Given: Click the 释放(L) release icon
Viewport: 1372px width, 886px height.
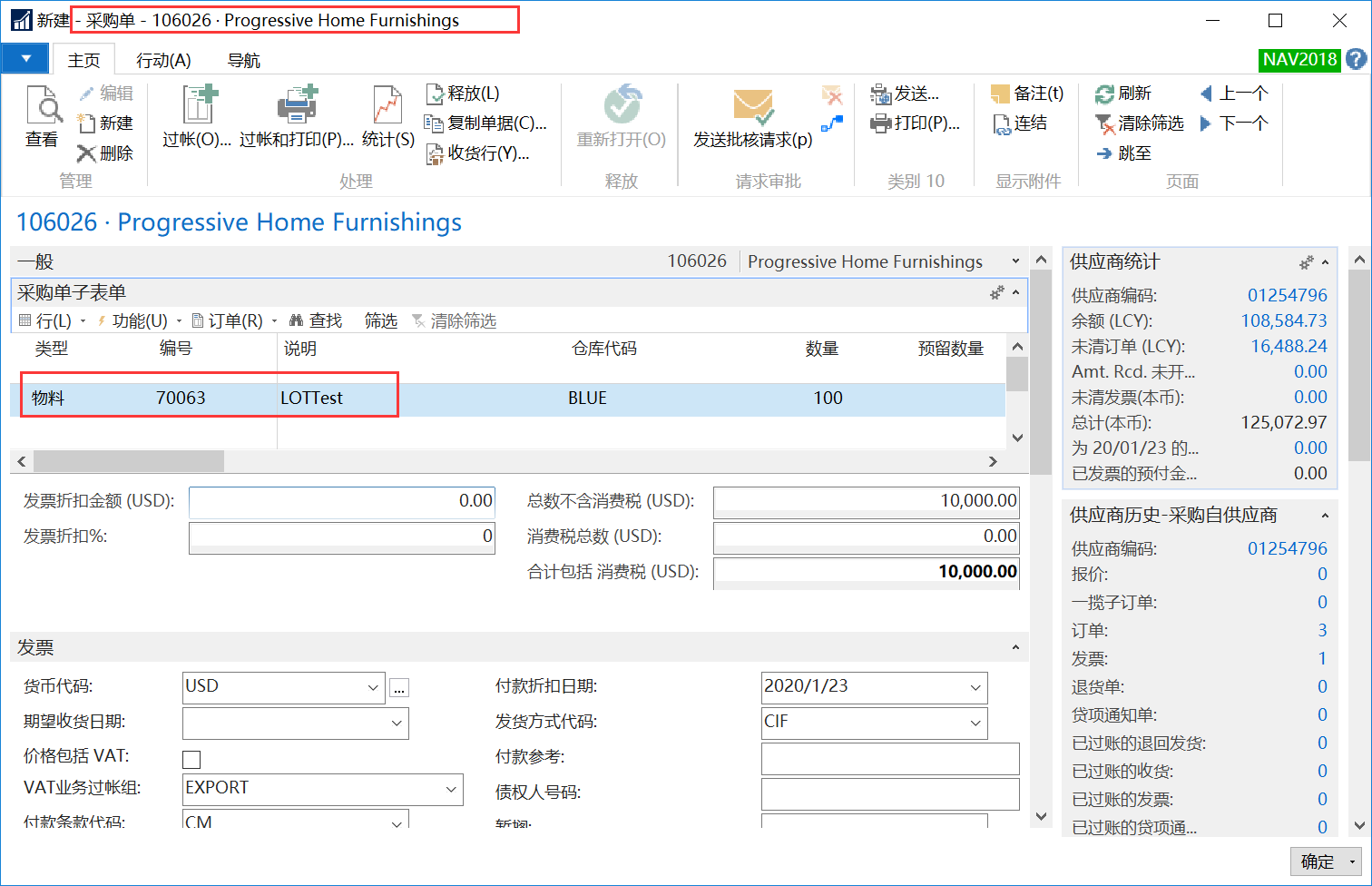Looking at the screenshot, I should click(x=436, y=94).
